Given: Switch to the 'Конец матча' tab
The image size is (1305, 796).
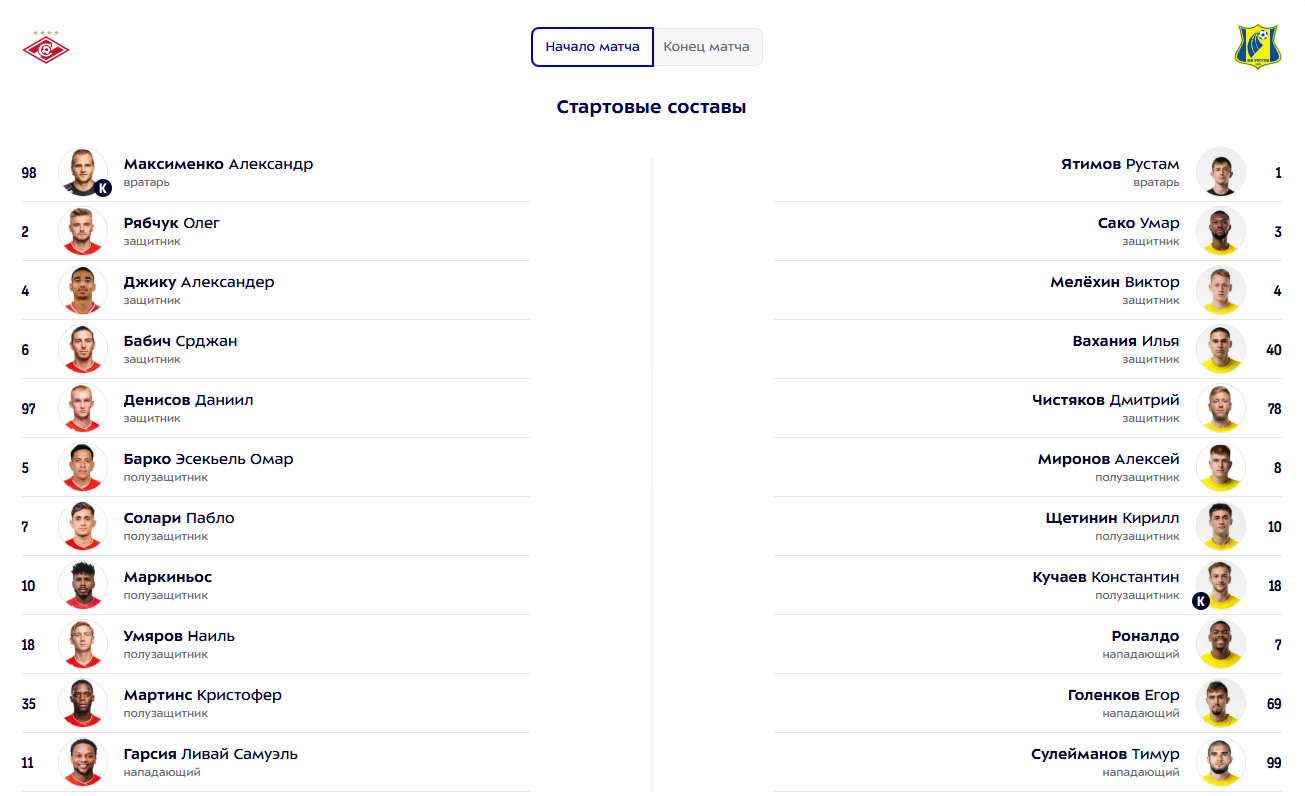Looking at the screenshot, I should (x=706, y=47).
